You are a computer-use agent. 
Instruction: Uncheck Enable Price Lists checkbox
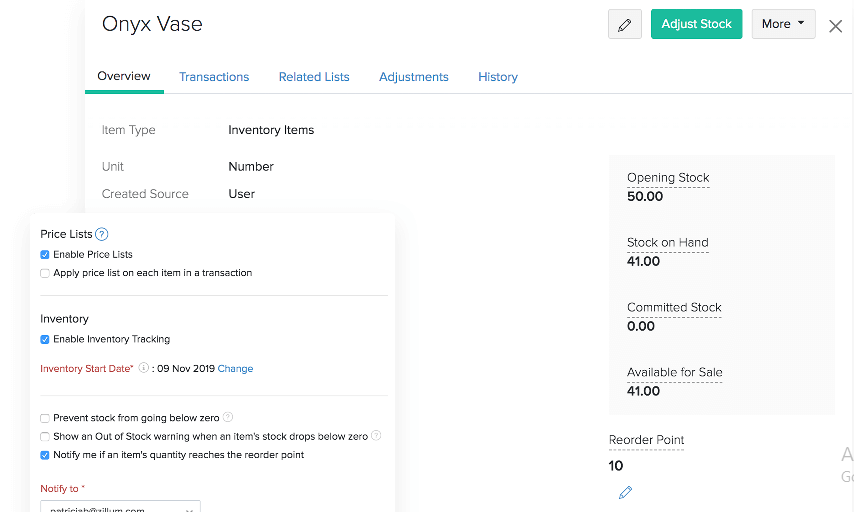(45, 255)
